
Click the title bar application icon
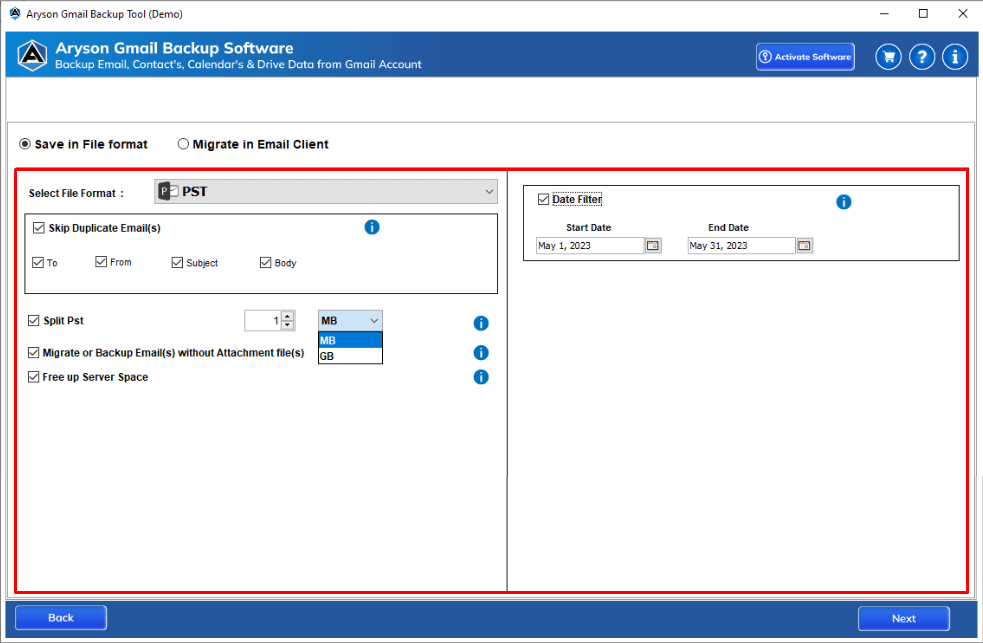pyautogui.click(x=14, y=13)
